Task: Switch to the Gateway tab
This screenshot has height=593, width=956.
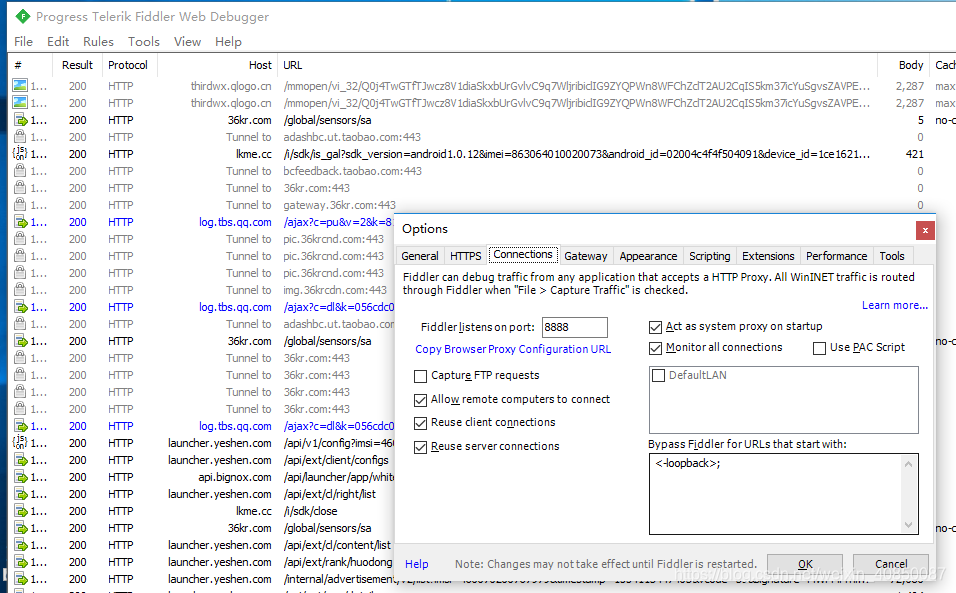Action: pyautogui.click(x=585, y=256)
